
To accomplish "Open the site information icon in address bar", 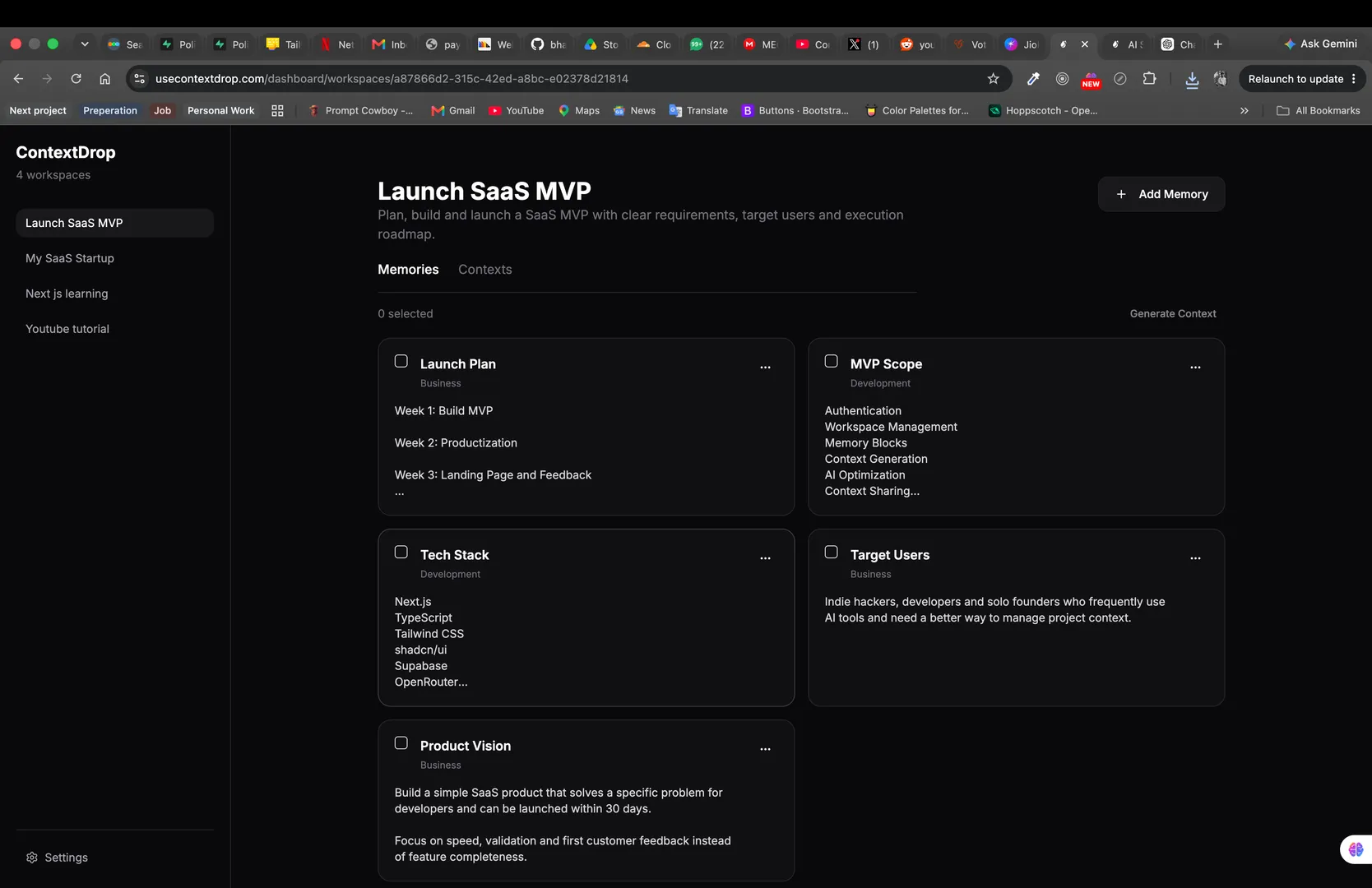I will coord(139,79).
